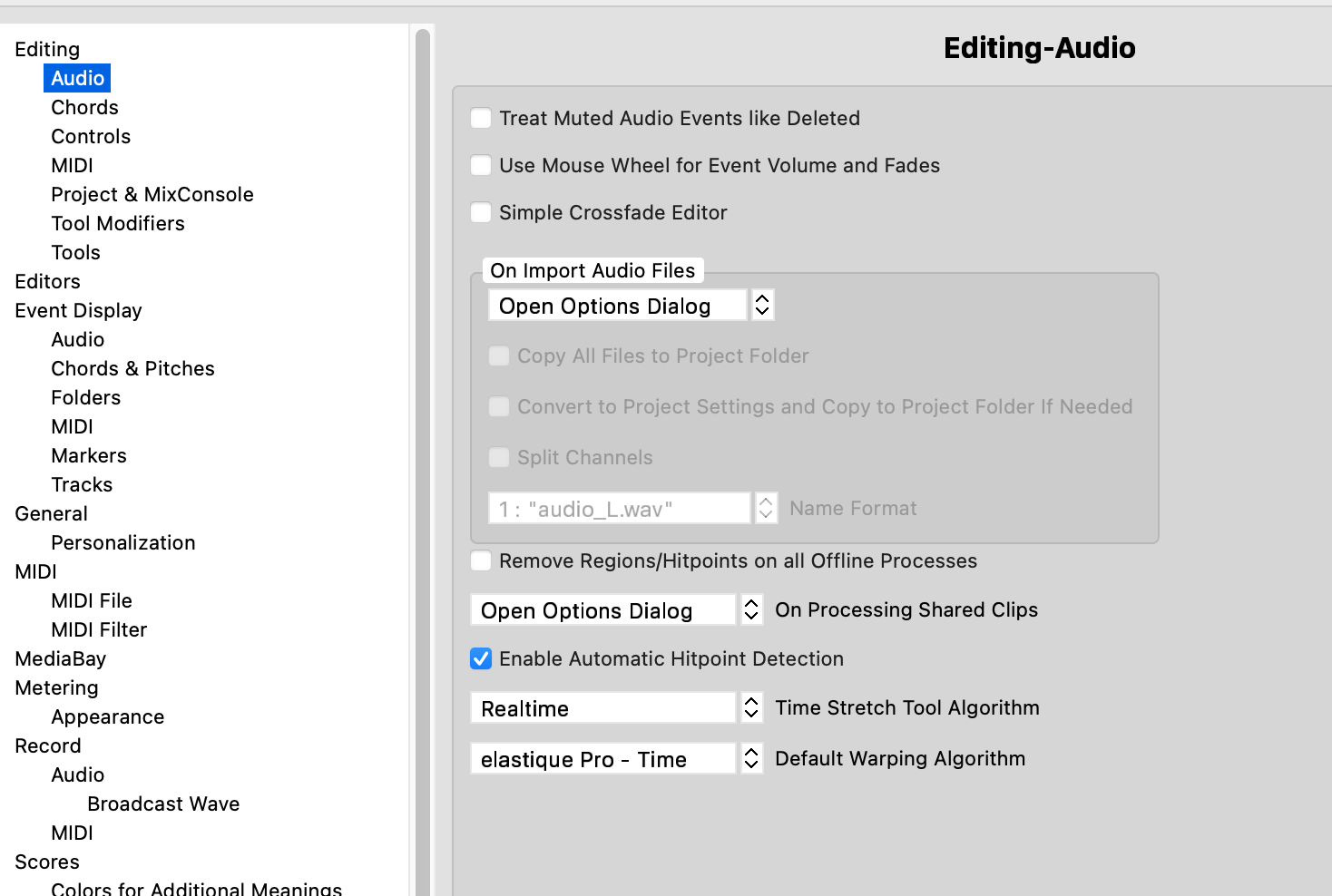Select Personalization under General
Screen dimensions: 1332x896
[122, 543]
